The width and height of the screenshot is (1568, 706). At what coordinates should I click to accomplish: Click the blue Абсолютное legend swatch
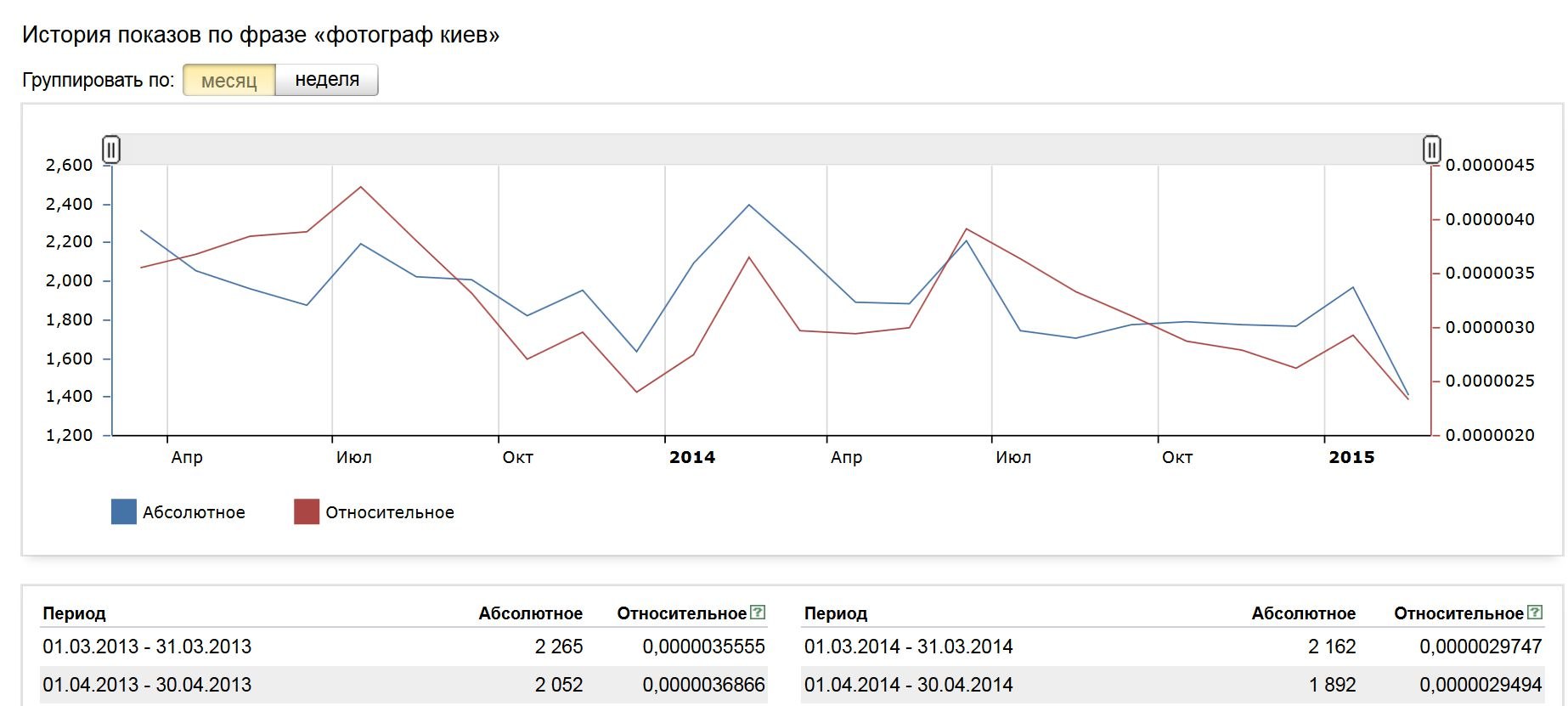124,511
